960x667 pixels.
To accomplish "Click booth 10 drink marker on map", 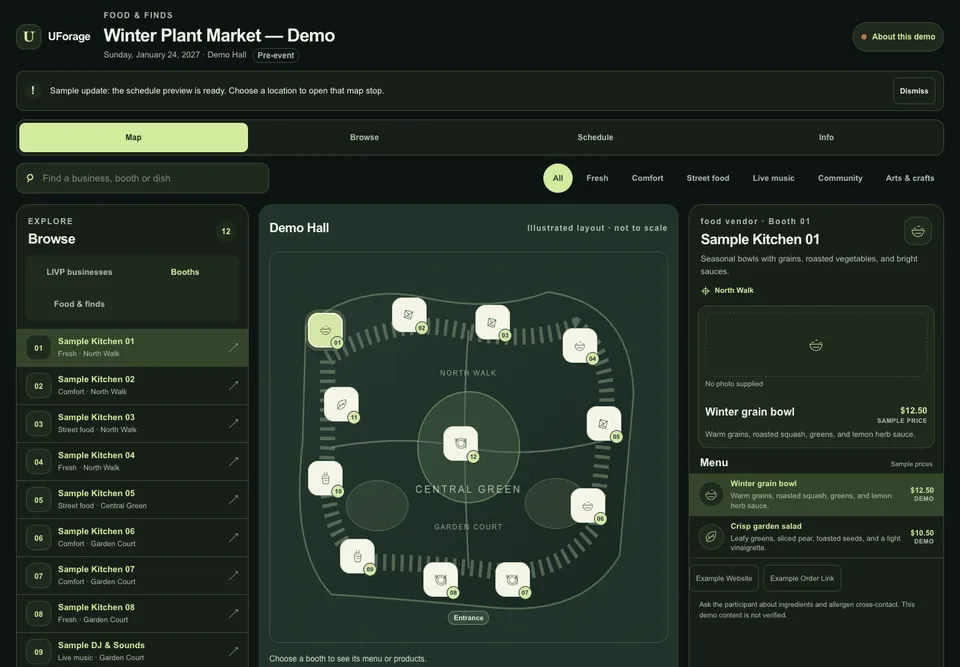I will 325,478.
